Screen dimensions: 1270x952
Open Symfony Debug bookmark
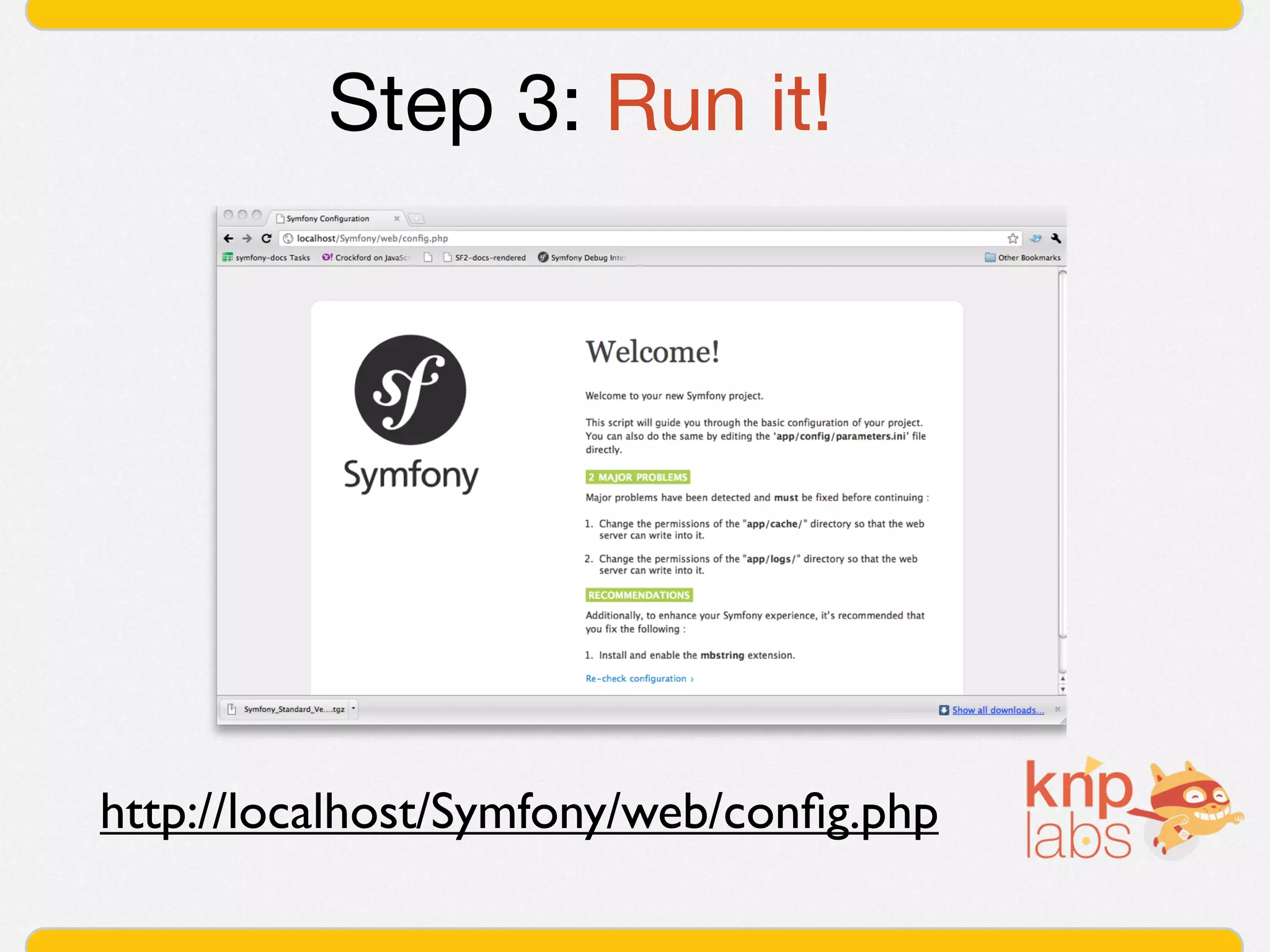coord(582,258)
